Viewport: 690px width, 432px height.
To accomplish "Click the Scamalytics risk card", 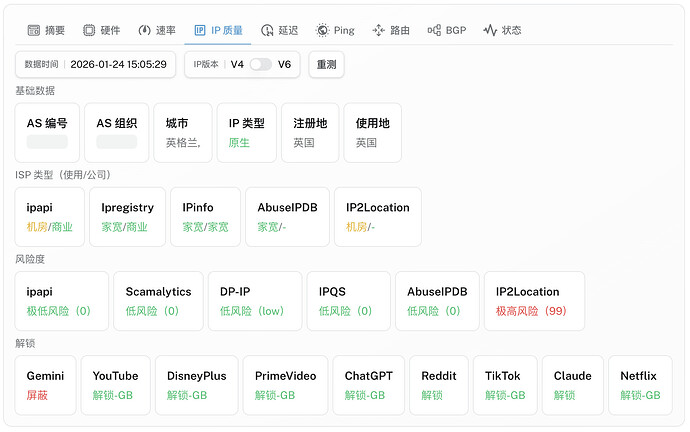I will [x=158, y=301].
